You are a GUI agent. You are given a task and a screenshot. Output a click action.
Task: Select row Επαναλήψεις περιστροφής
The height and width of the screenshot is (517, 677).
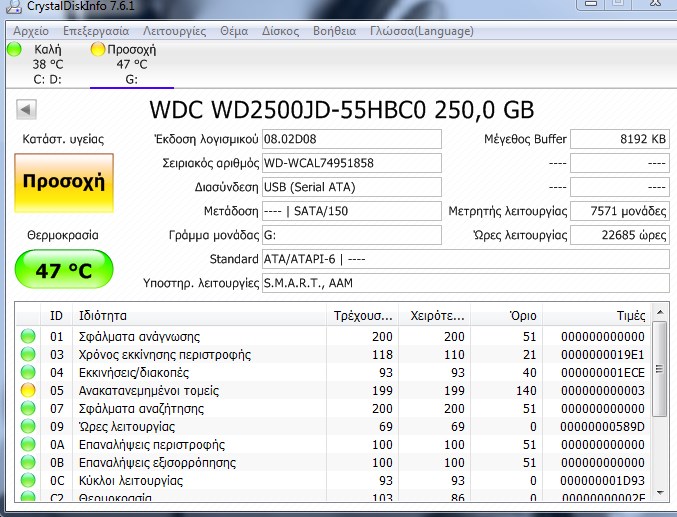coord(333,444)
